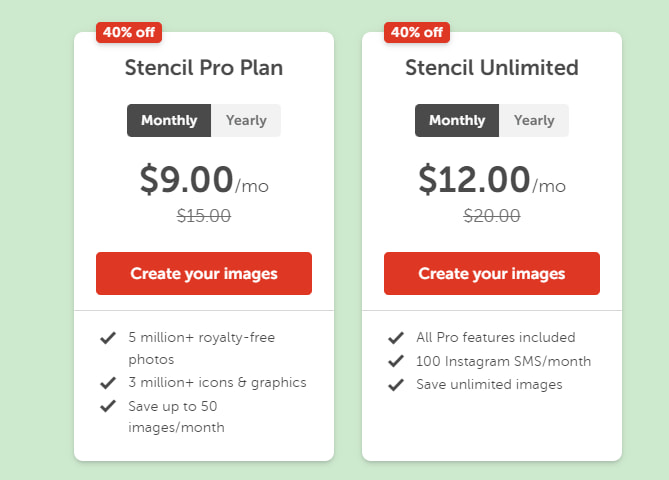Click checkmark beside 3 million+ icons & graphics
Image resolution: width=669 pixels, height=480 pixels.
[108, 382]
